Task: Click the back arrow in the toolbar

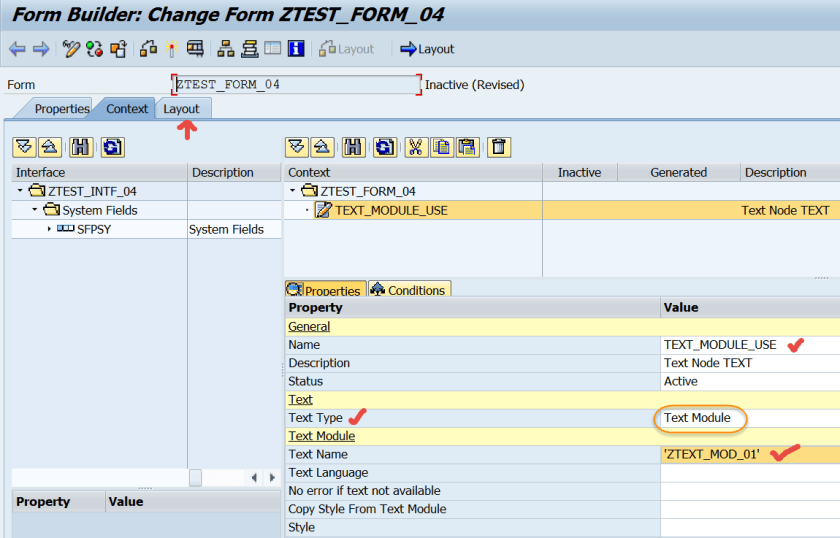Action: [17, 49]
